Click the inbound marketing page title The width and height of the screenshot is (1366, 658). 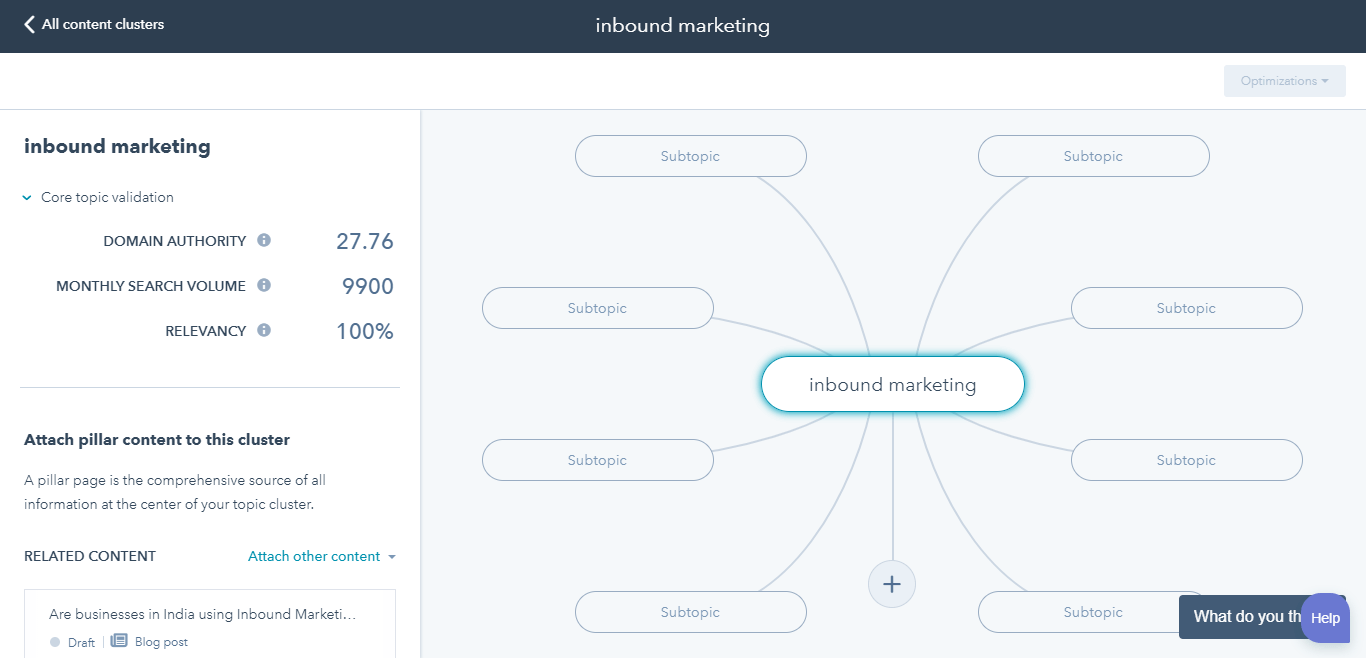pos(683,26)
